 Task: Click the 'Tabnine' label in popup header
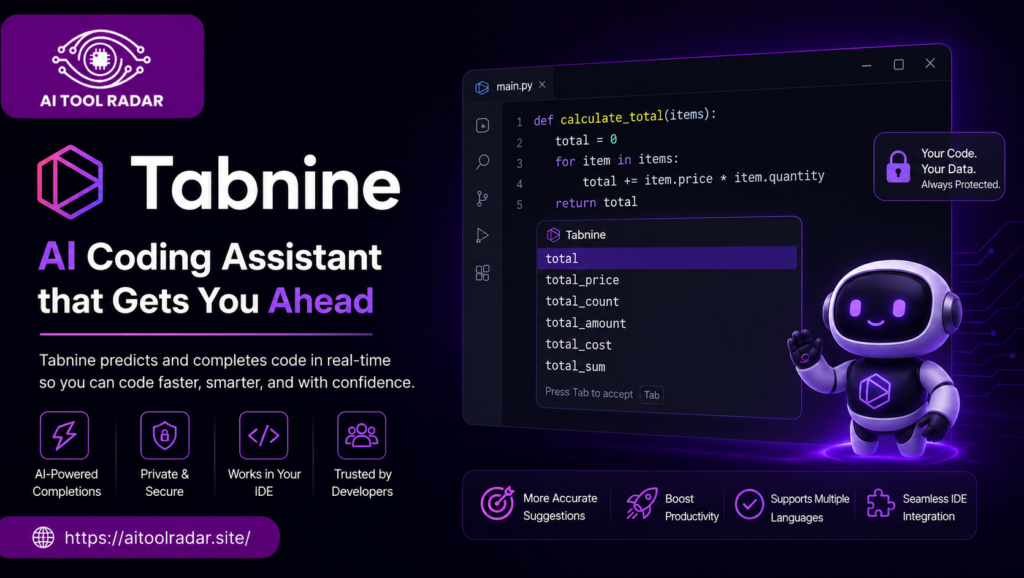[586, 234]
